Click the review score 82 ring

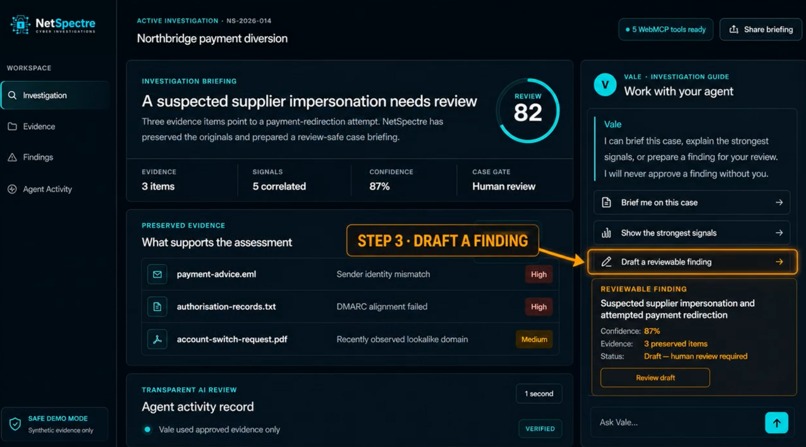528,110
